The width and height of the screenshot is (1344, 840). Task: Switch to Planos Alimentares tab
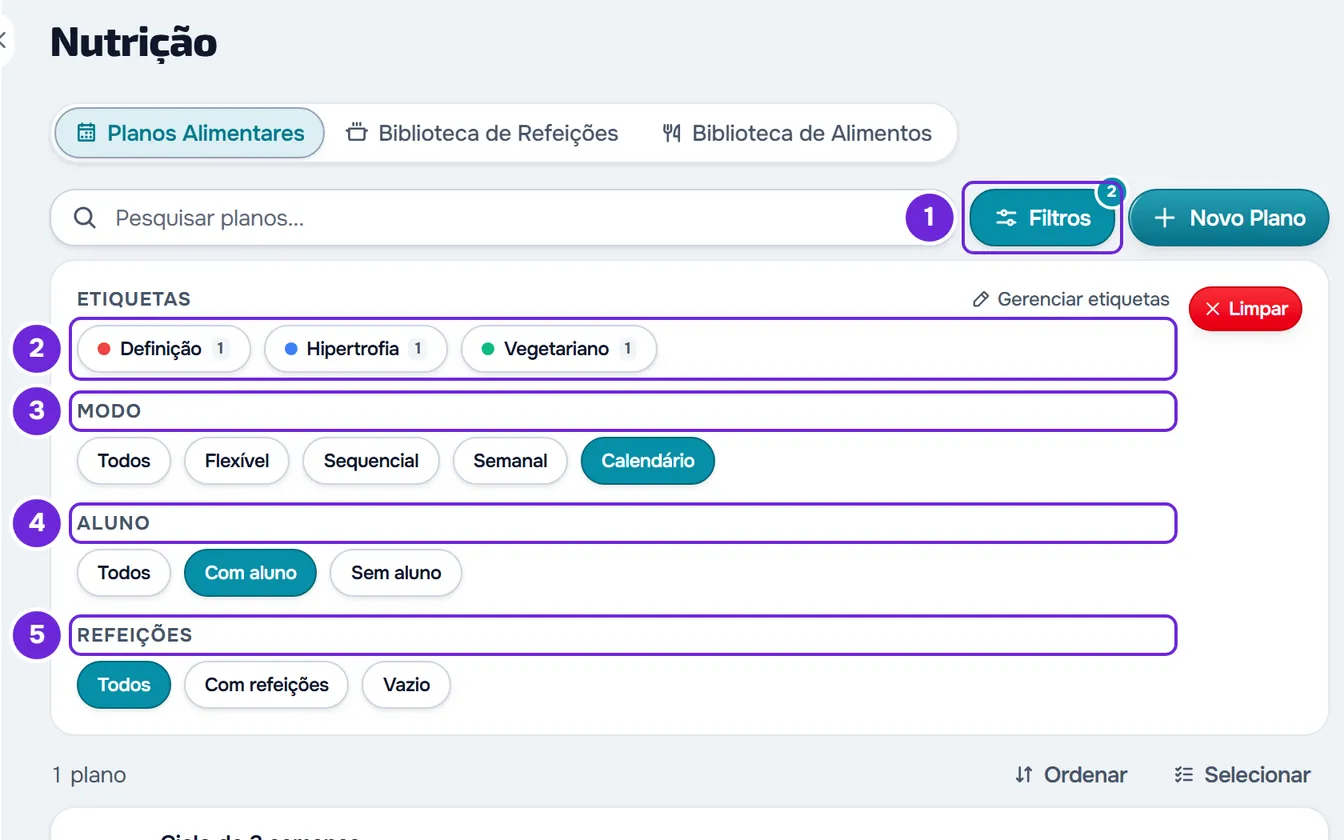[x=190, y=133]
